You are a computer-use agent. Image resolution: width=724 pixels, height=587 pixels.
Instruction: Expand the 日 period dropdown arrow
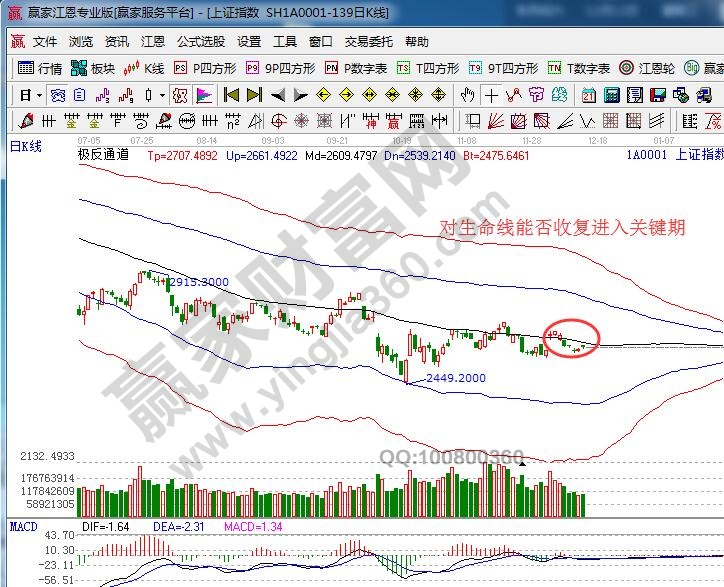coord(39,96)
